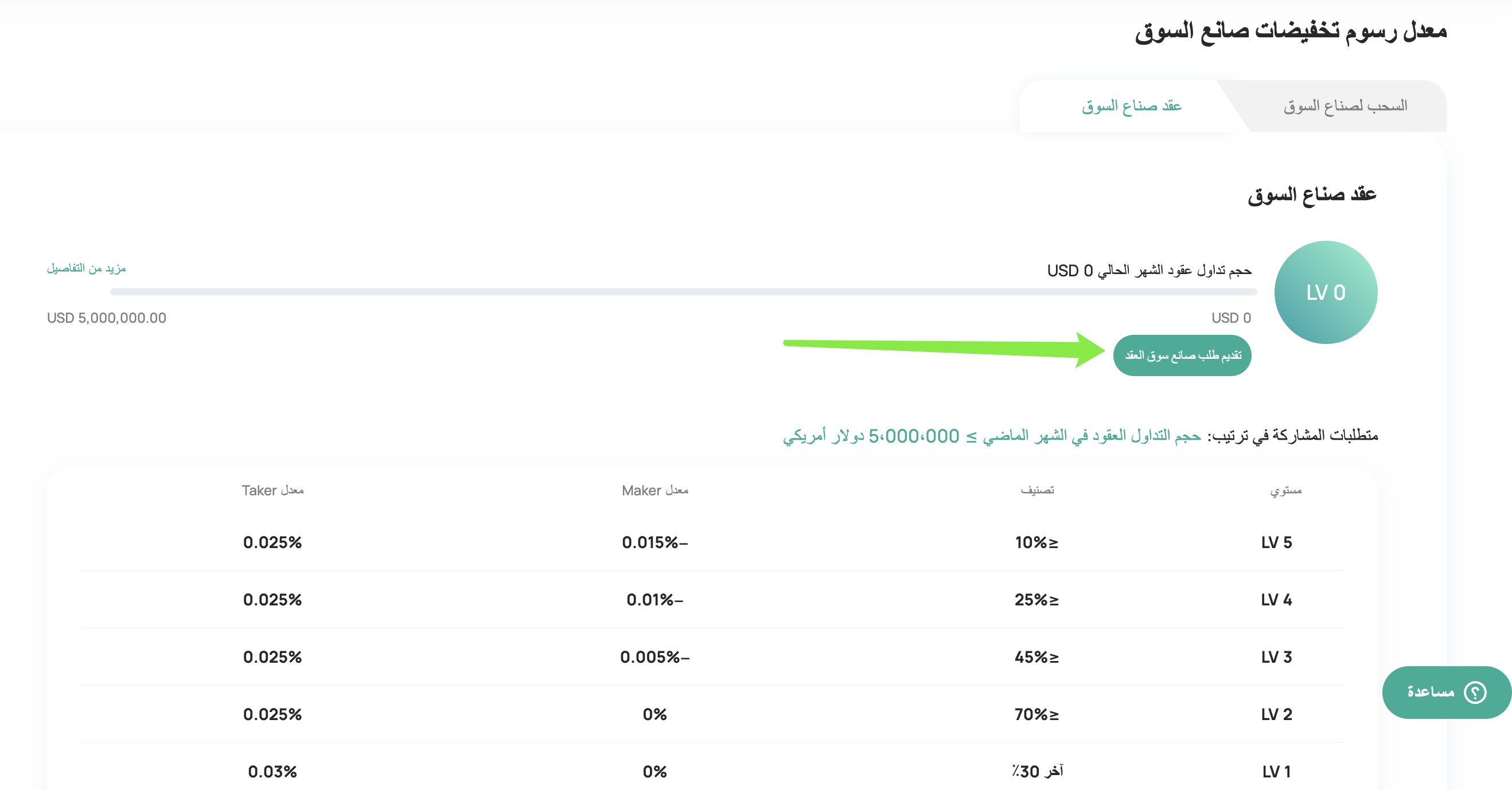Click the page title معدل رسوم تخفيضات صانع السوق

coord(1291,32)
